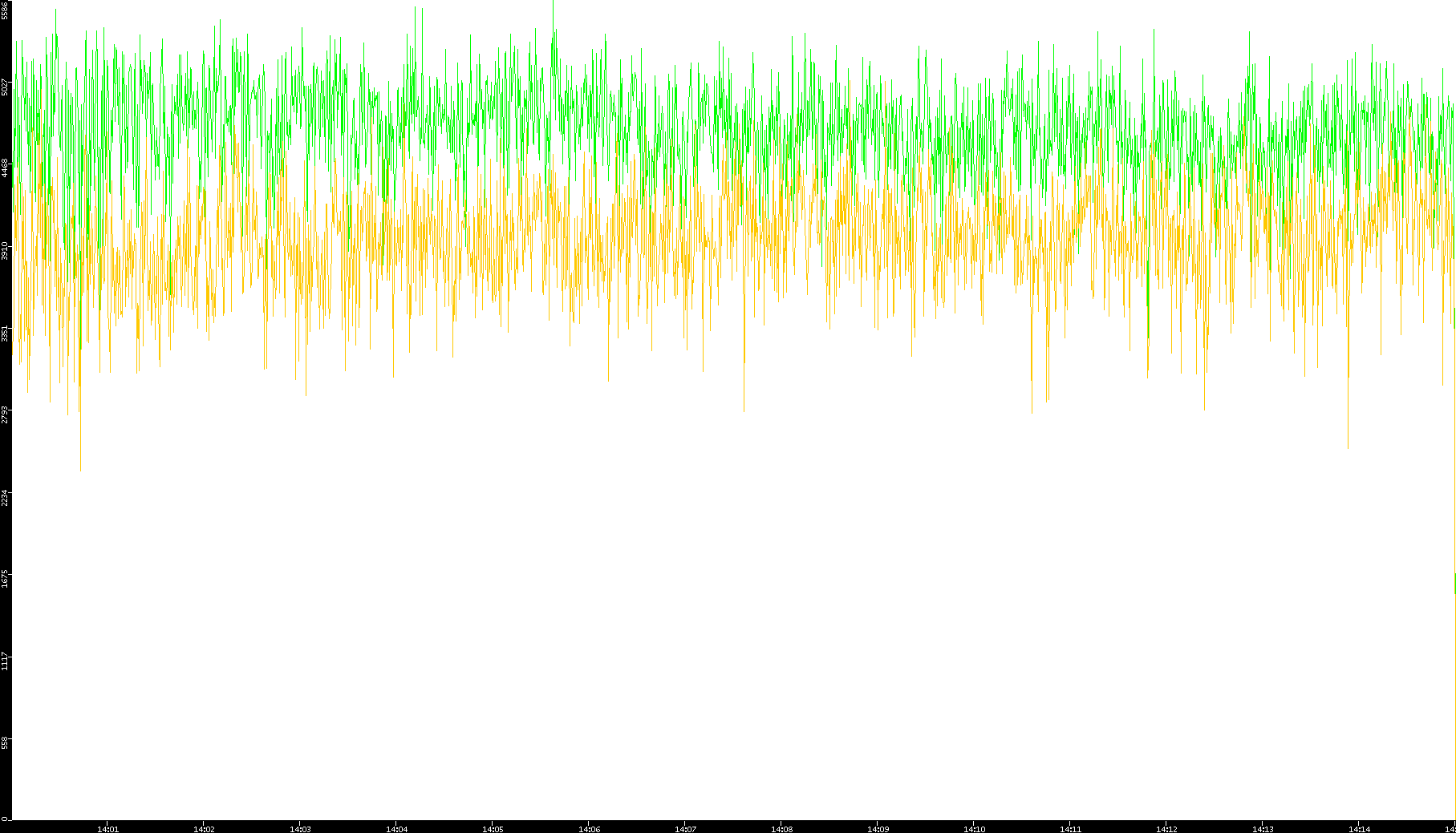This screenshot has height=833, width=1456.
Task: Click the lowest yellow spike before 14:01
Action: (80, 468)
